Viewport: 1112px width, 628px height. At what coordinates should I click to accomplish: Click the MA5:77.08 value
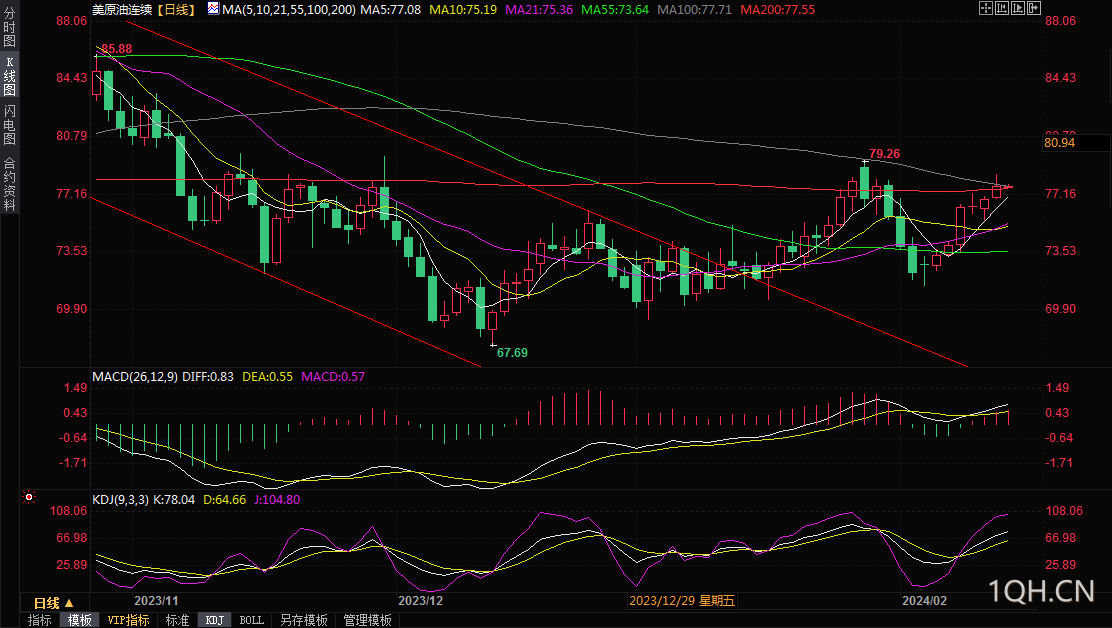(390, 9)
